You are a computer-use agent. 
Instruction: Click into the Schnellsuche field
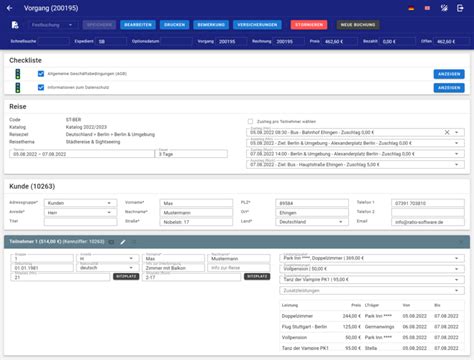[53, 41]
